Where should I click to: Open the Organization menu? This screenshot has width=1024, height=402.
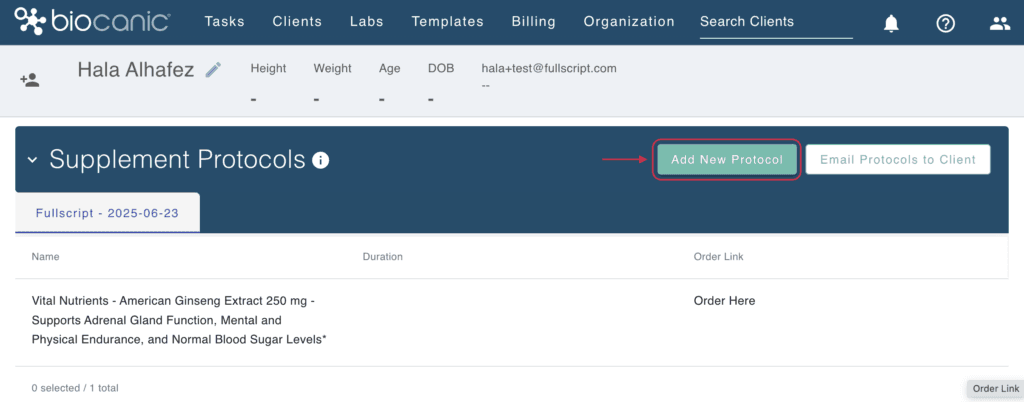pyautogui.click(x=629, y=22)
